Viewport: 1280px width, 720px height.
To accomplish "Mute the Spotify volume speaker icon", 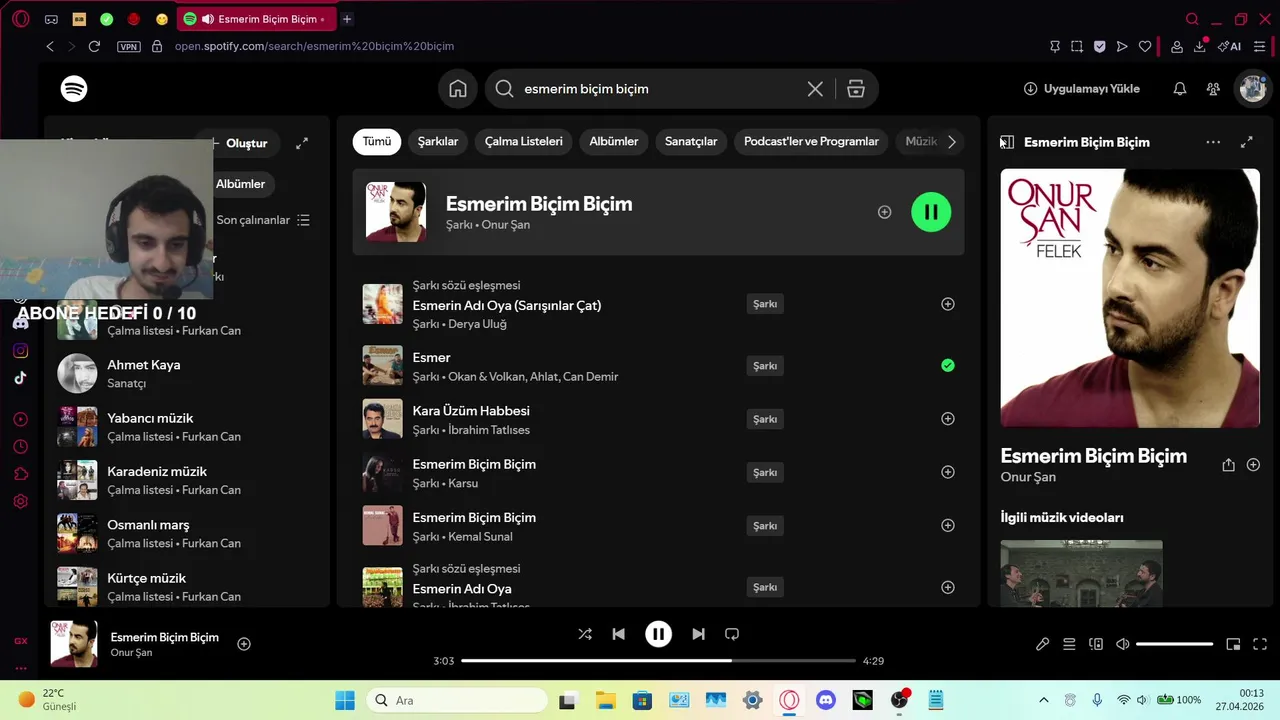I will pyautogui.click(x=1122, y=644).
